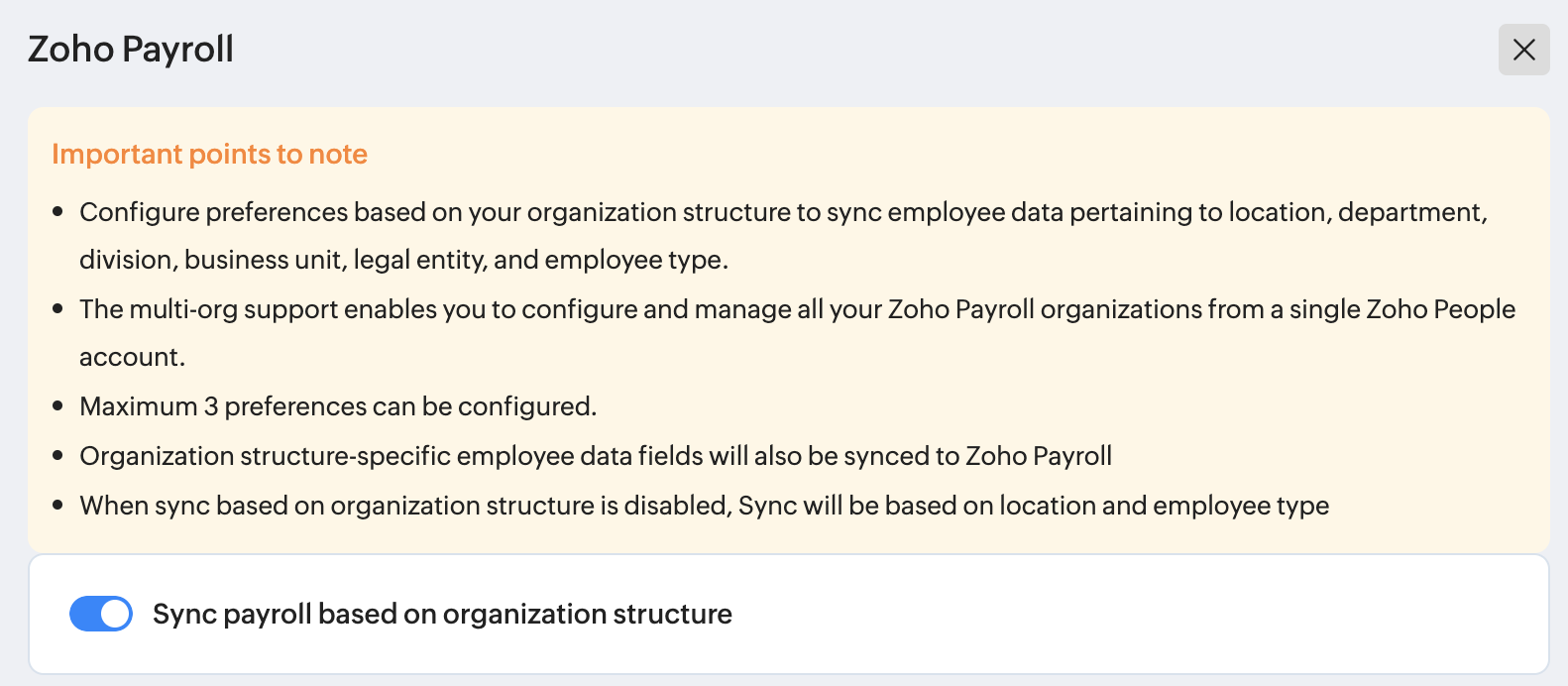Select the "Important points to note" heading
The image size is (1568, 686).
(209, 155)
